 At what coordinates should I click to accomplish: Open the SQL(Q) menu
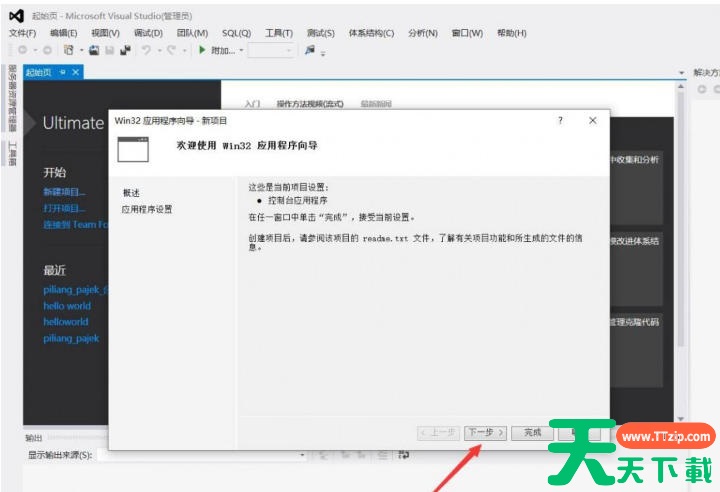(236, 33)
